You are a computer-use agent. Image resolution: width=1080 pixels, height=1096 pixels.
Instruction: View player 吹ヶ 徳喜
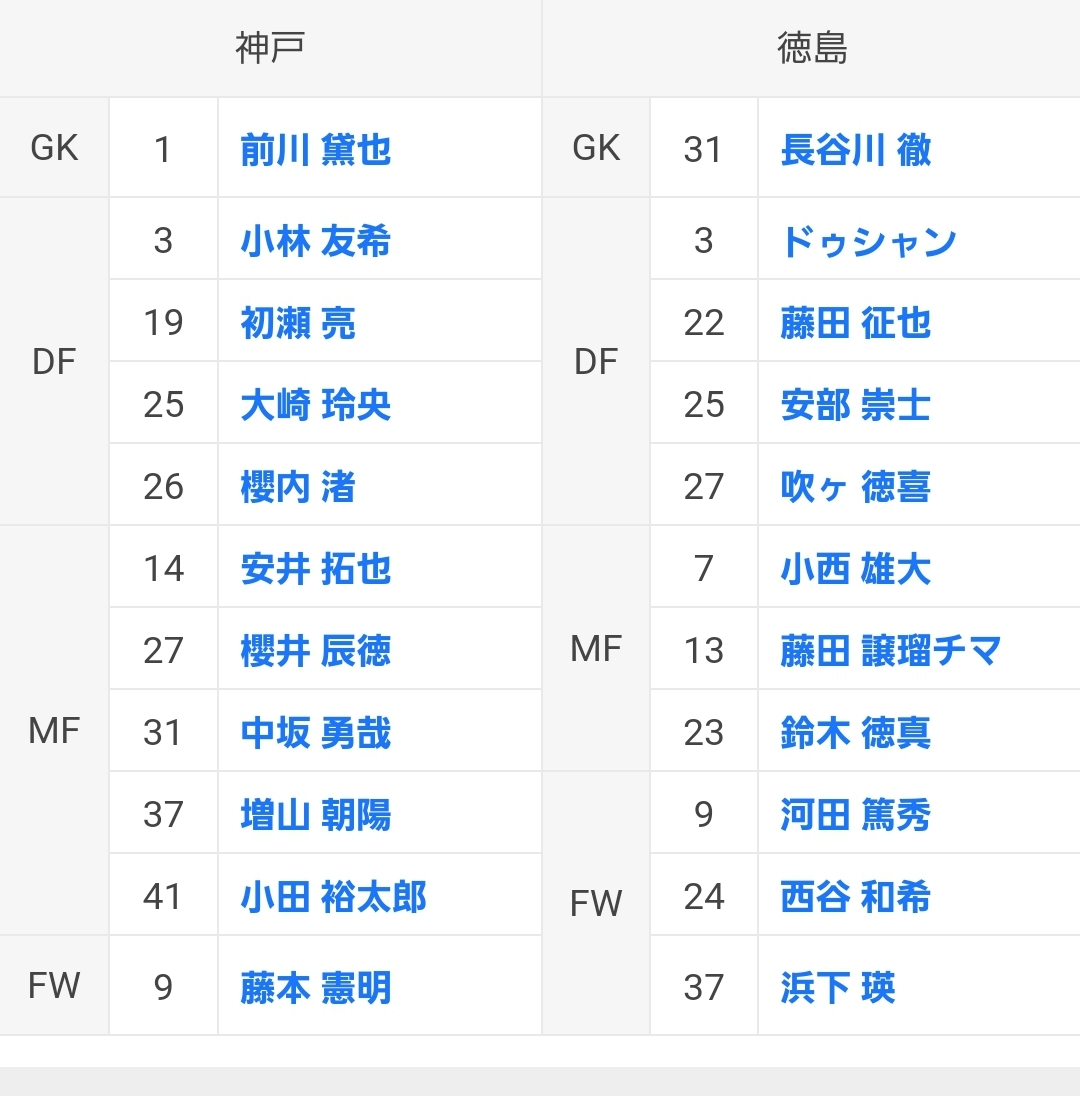(x=855, y=487)
